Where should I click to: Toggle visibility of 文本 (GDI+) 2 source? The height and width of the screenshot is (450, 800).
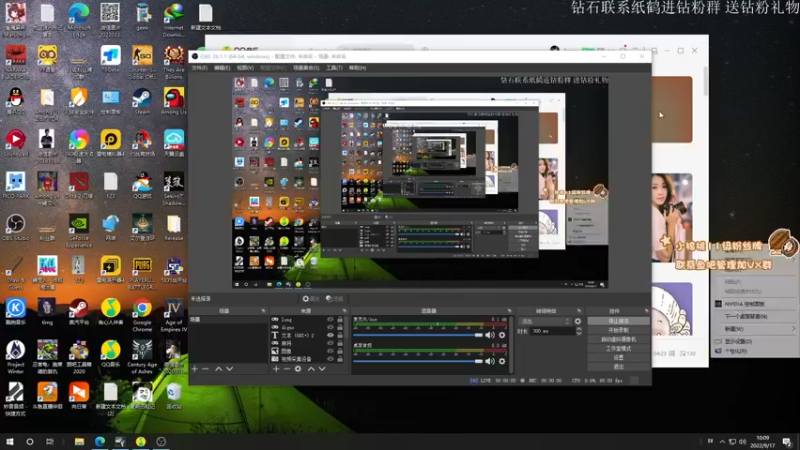click(x=330, y=335)
